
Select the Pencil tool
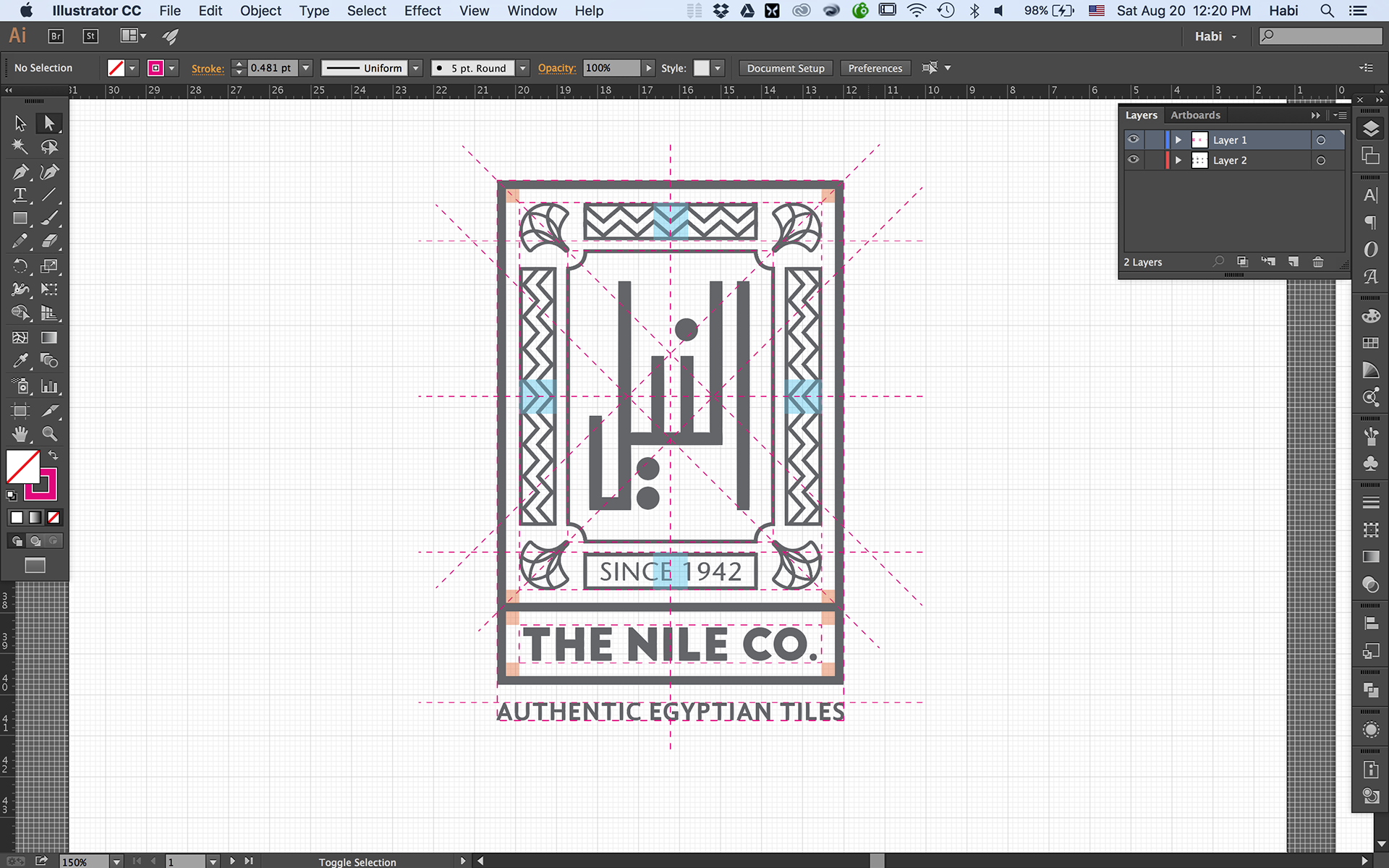pos(20,241)
